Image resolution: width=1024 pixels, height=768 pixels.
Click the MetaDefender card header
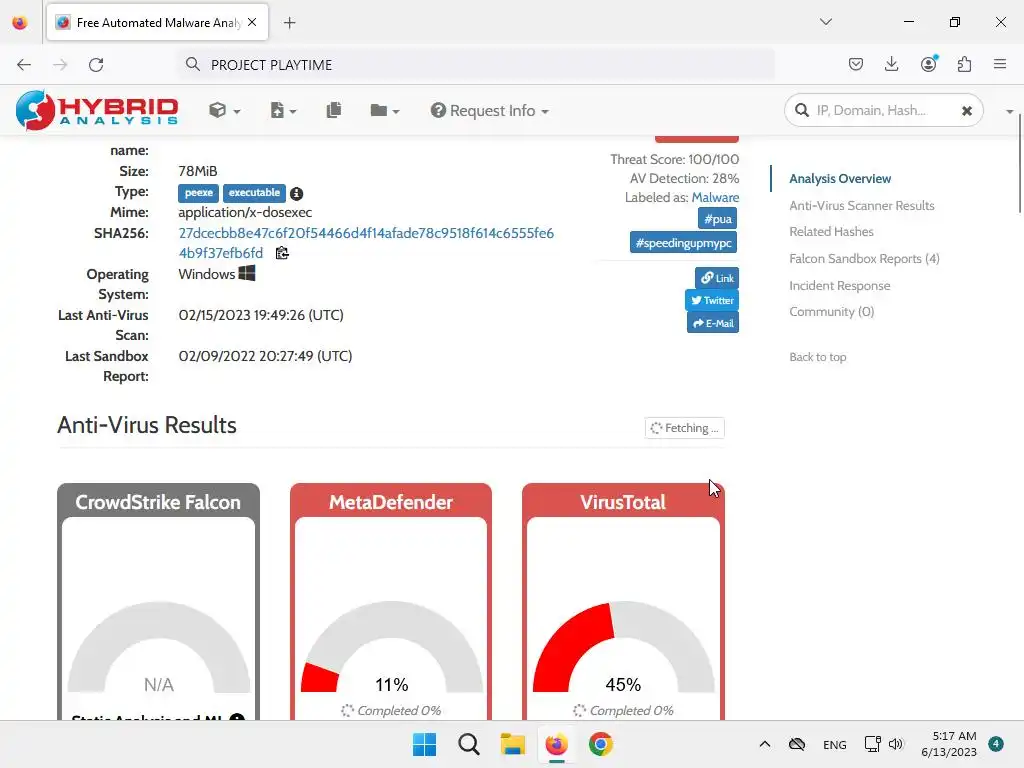391,502
